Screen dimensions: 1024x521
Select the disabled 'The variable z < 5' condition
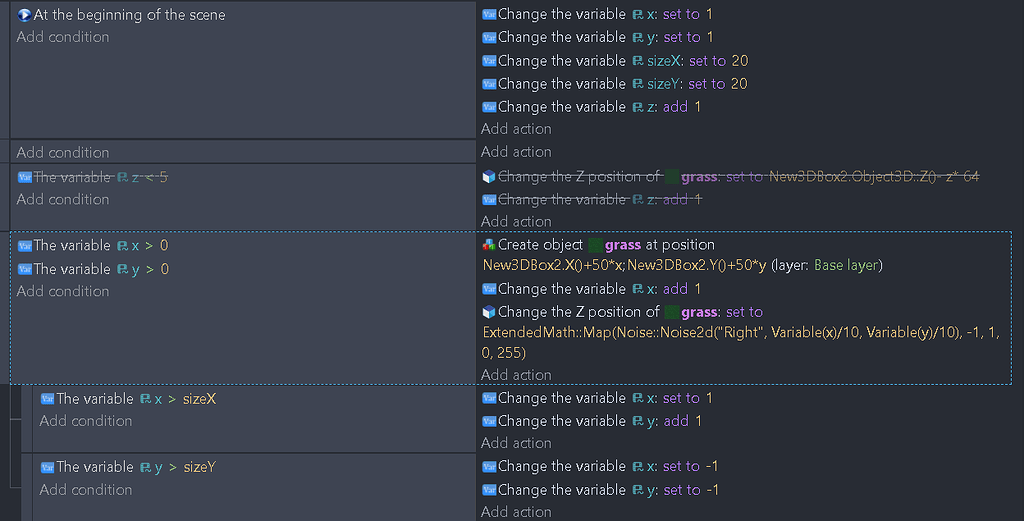click(x=100, y=177)
